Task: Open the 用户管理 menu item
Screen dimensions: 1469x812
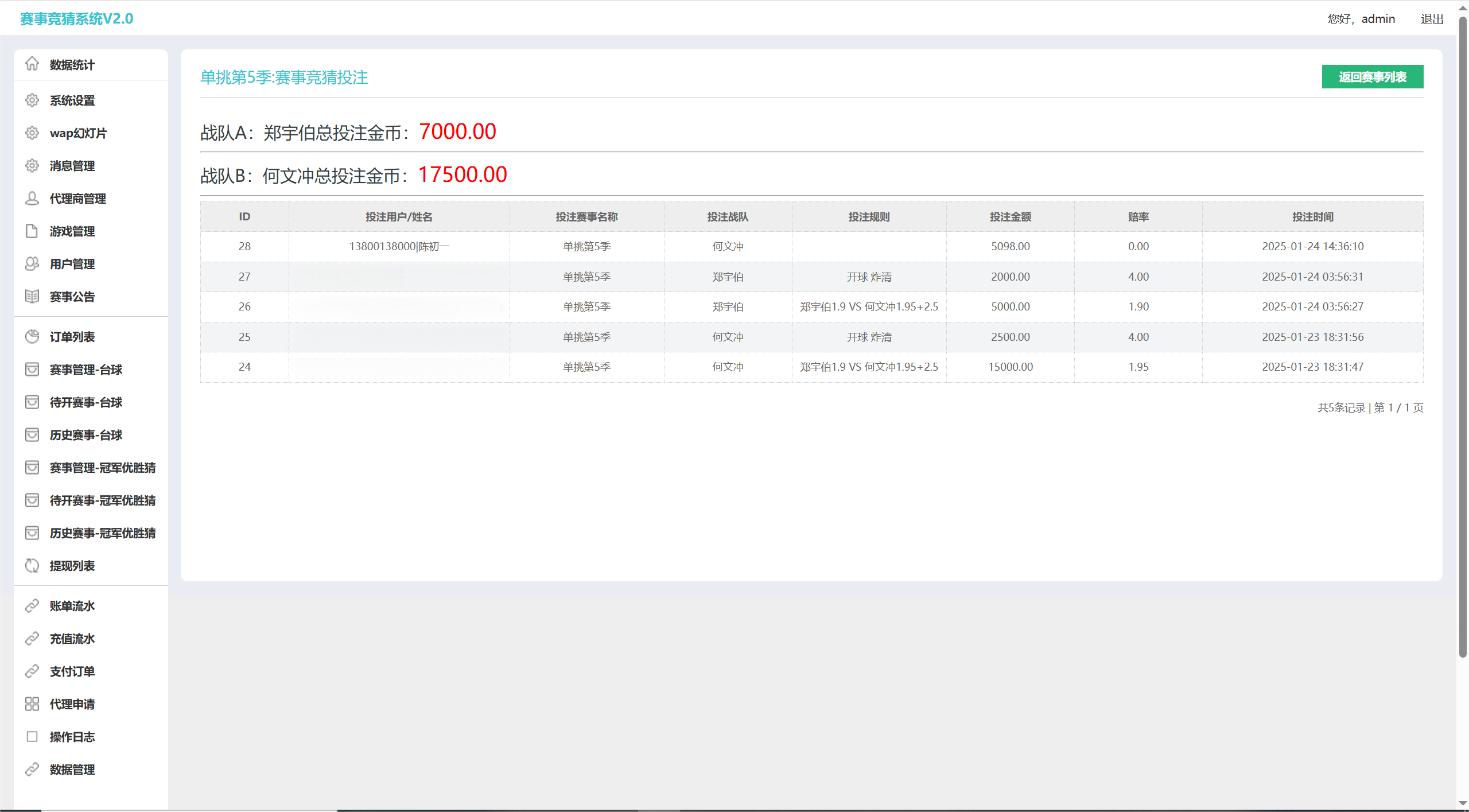Action: (x=72, y=264)
